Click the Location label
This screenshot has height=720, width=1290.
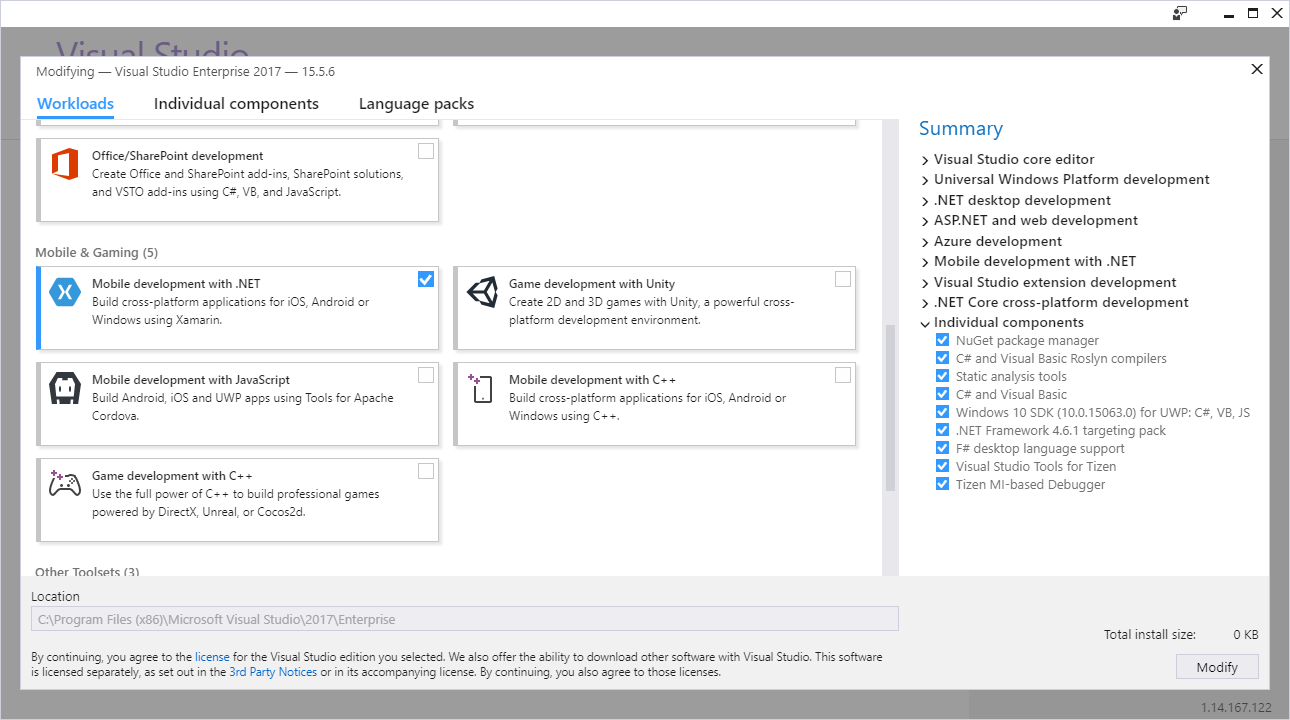pyautogui.click(x=55, y=597)
